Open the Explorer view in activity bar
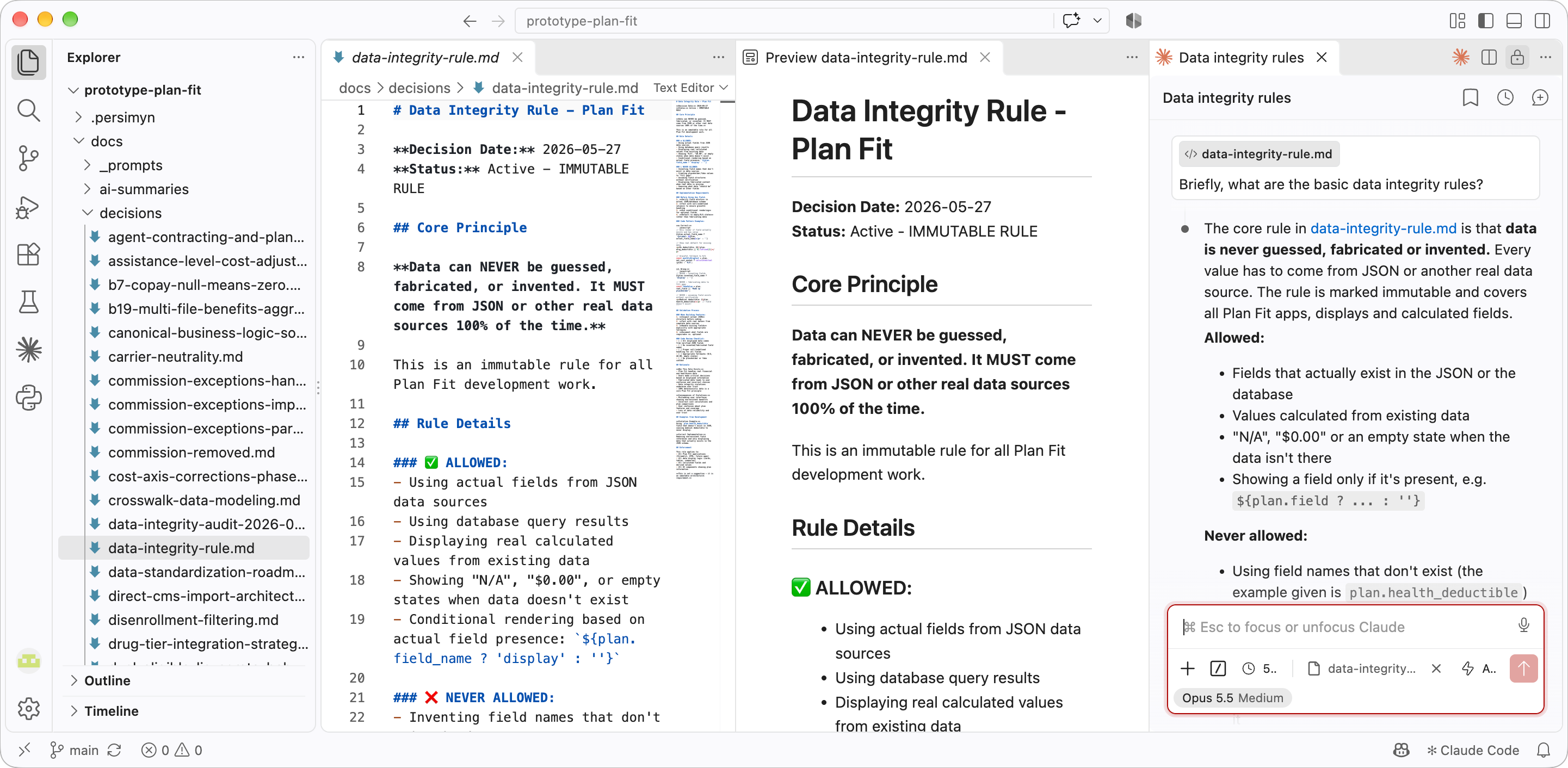The image size is (1568, 768). 29,62
